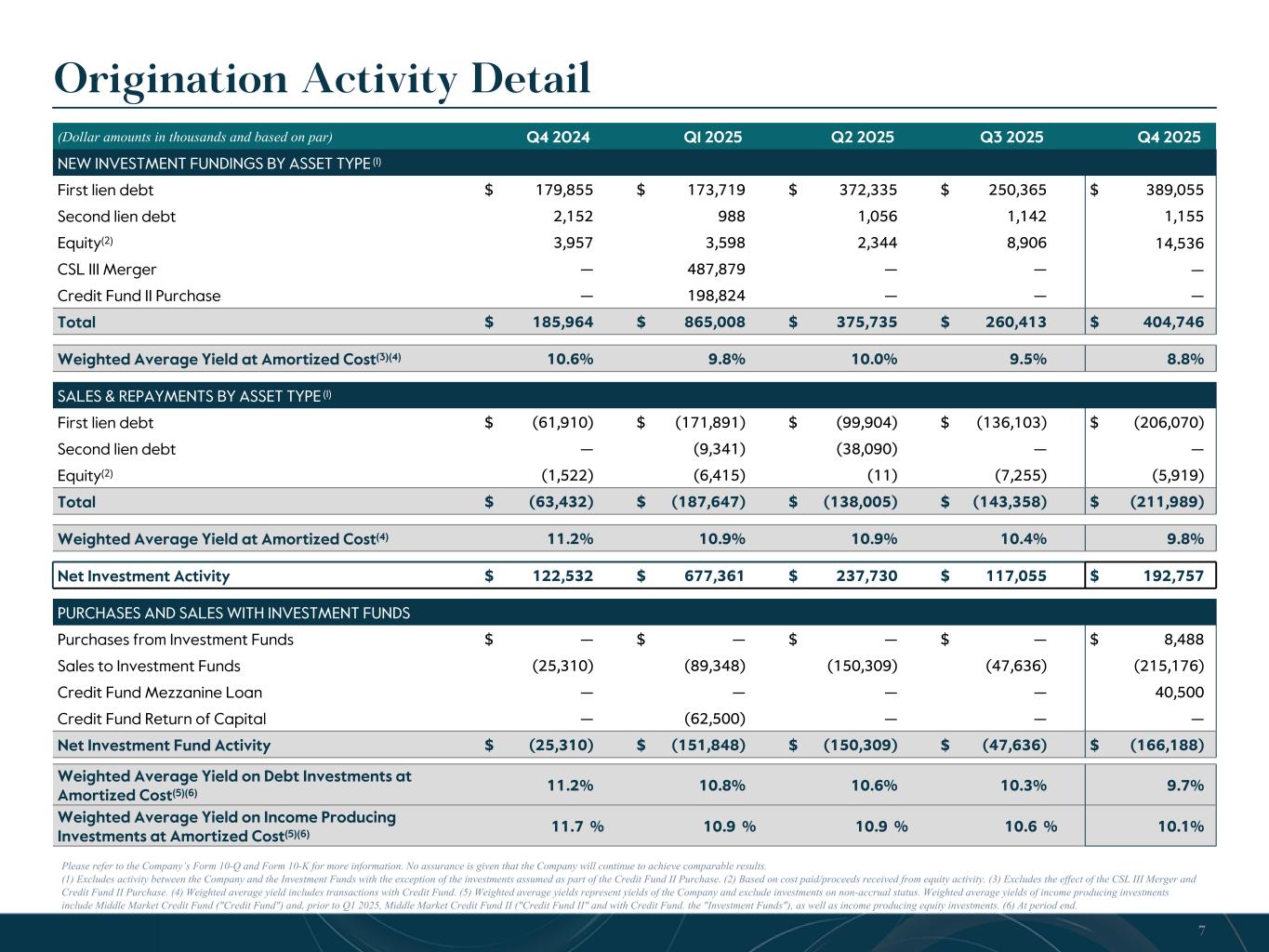Select the Q4 2024 column header

558,137
